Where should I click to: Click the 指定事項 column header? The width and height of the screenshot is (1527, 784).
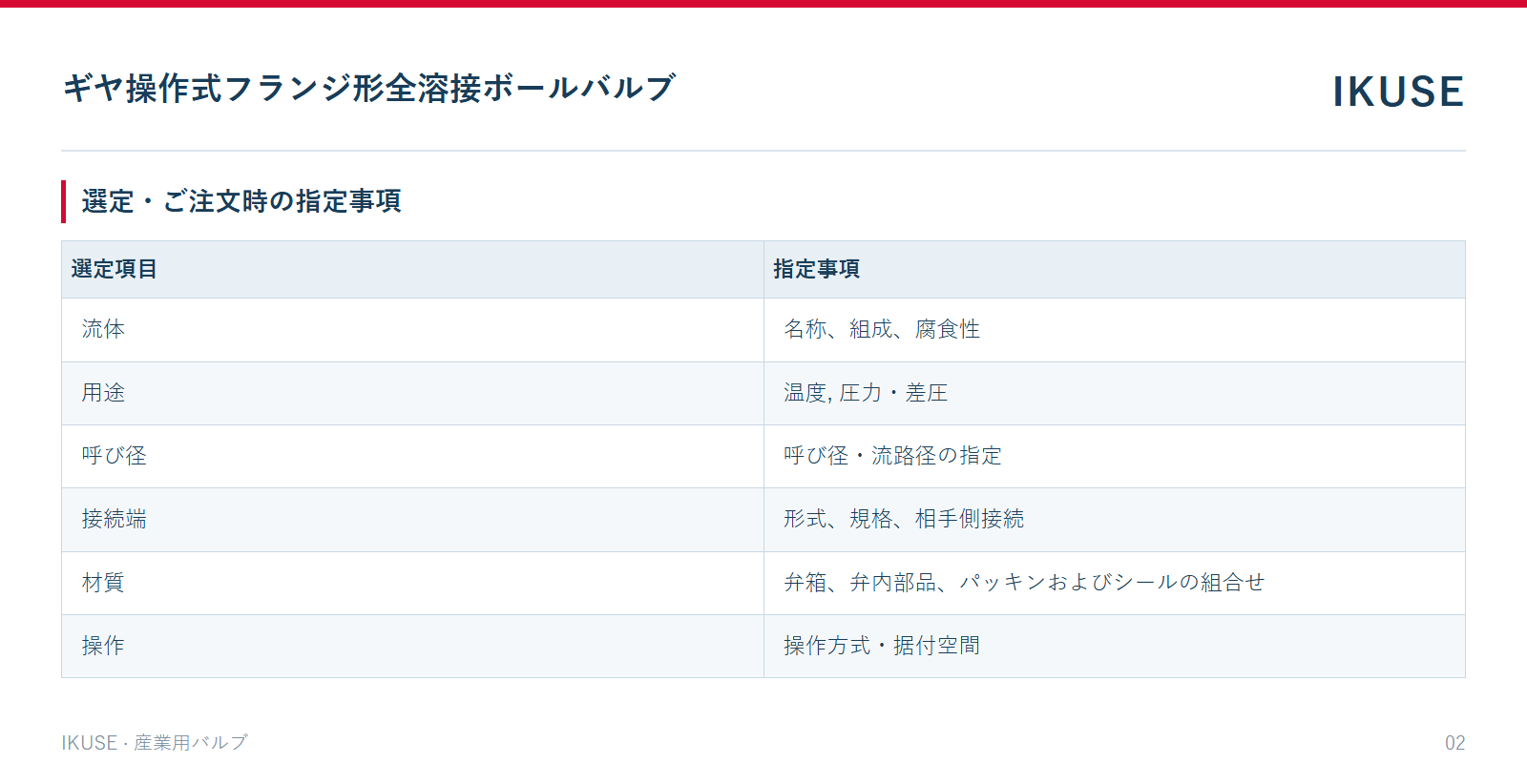tap(1115, 269)
